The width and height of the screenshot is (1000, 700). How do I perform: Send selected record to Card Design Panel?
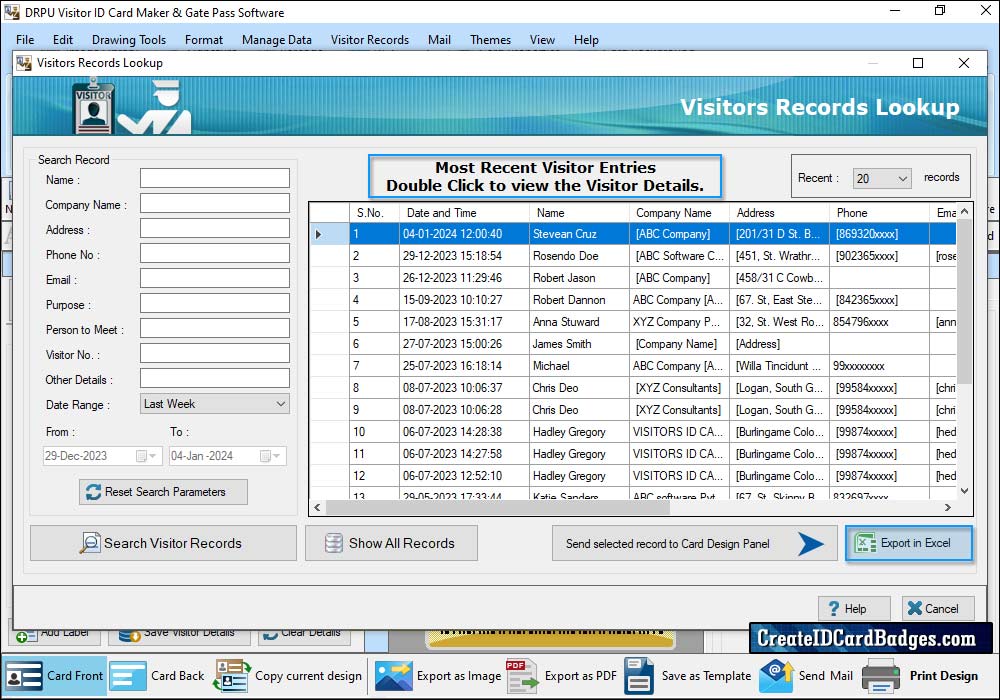pos(695,543)
